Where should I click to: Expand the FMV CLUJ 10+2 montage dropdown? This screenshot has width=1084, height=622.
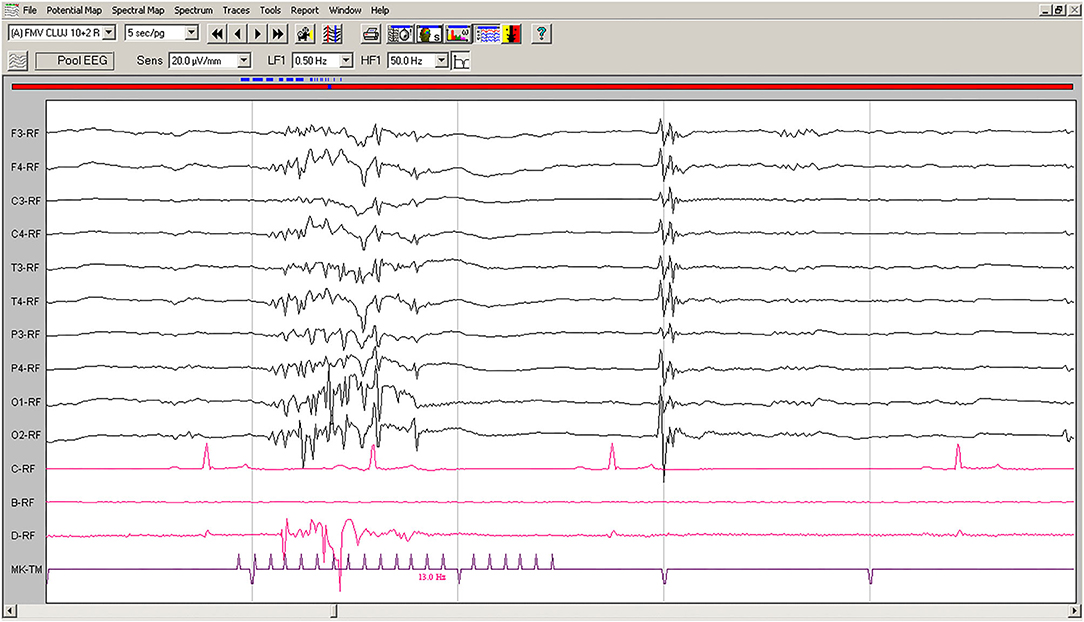[x=109, y=33]
